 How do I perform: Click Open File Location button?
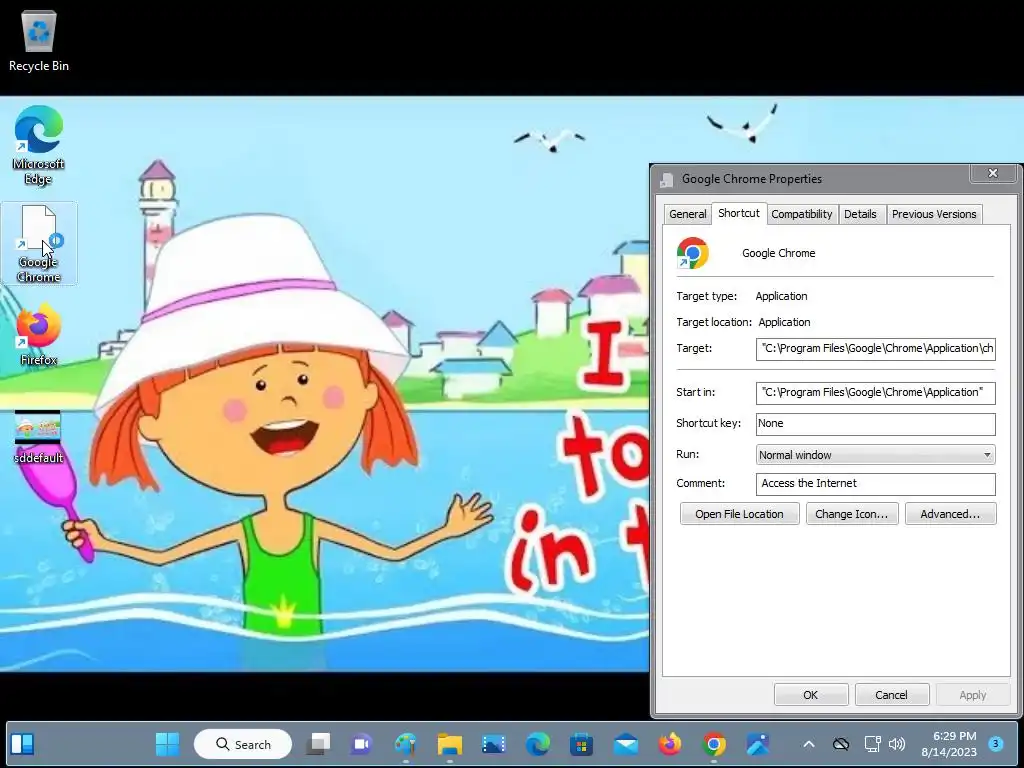tap(739, 514)
